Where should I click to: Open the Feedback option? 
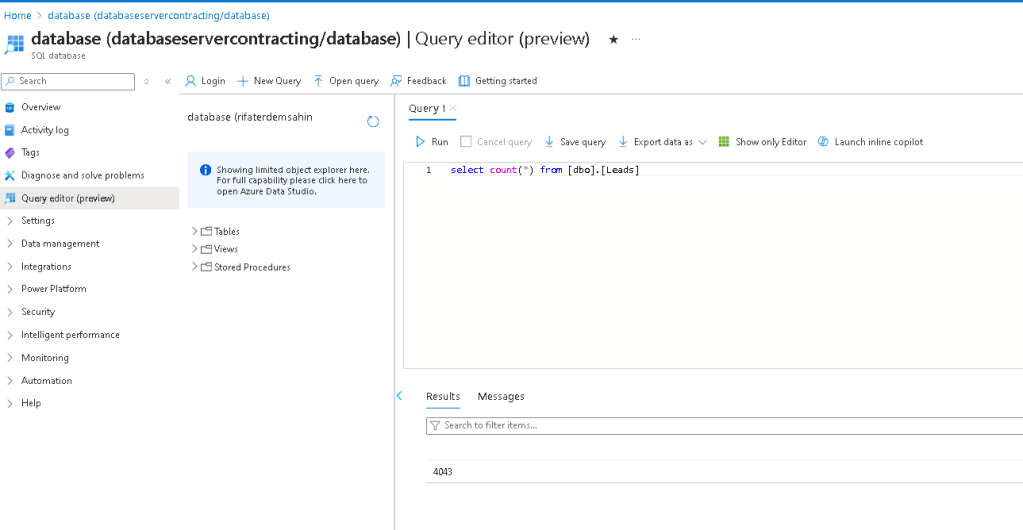(x=418, y=81)
